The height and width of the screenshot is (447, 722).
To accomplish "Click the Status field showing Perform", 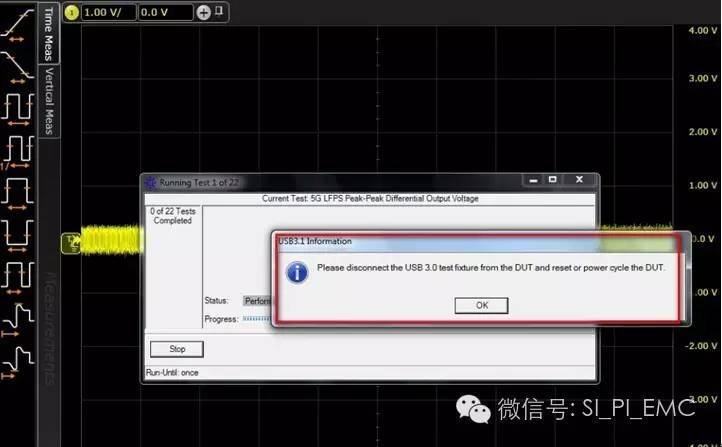I will point(257,301).
